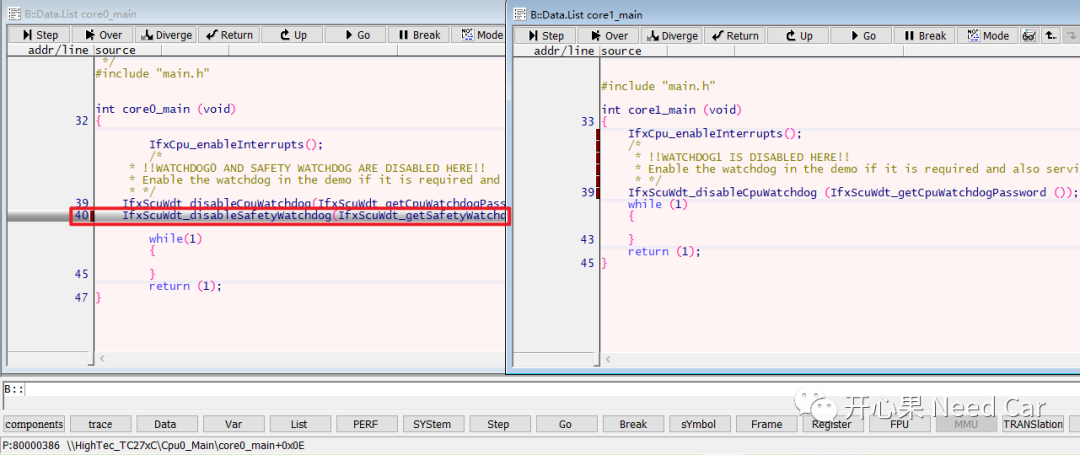Click Step in the core0_main window
The height and width of the screenshot is (455, 1080).
click(39, 35)
